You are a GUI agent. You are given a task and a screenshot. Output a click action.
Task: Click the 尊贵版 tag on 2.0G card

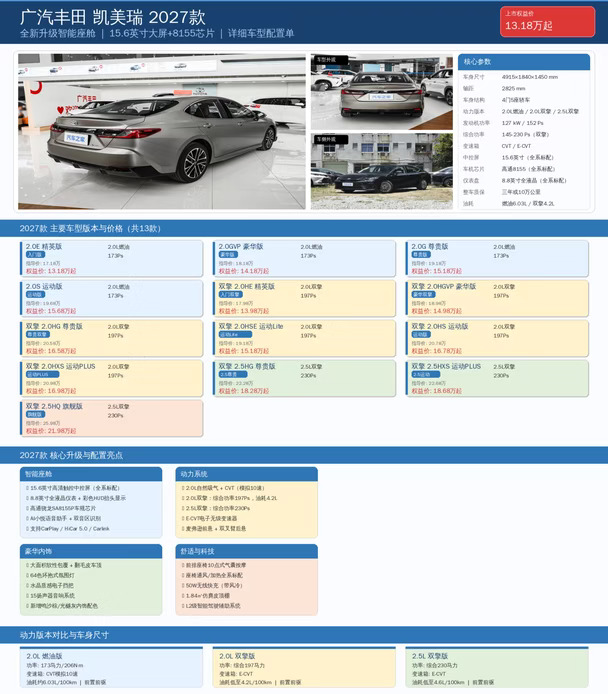[x=421, y=254]
